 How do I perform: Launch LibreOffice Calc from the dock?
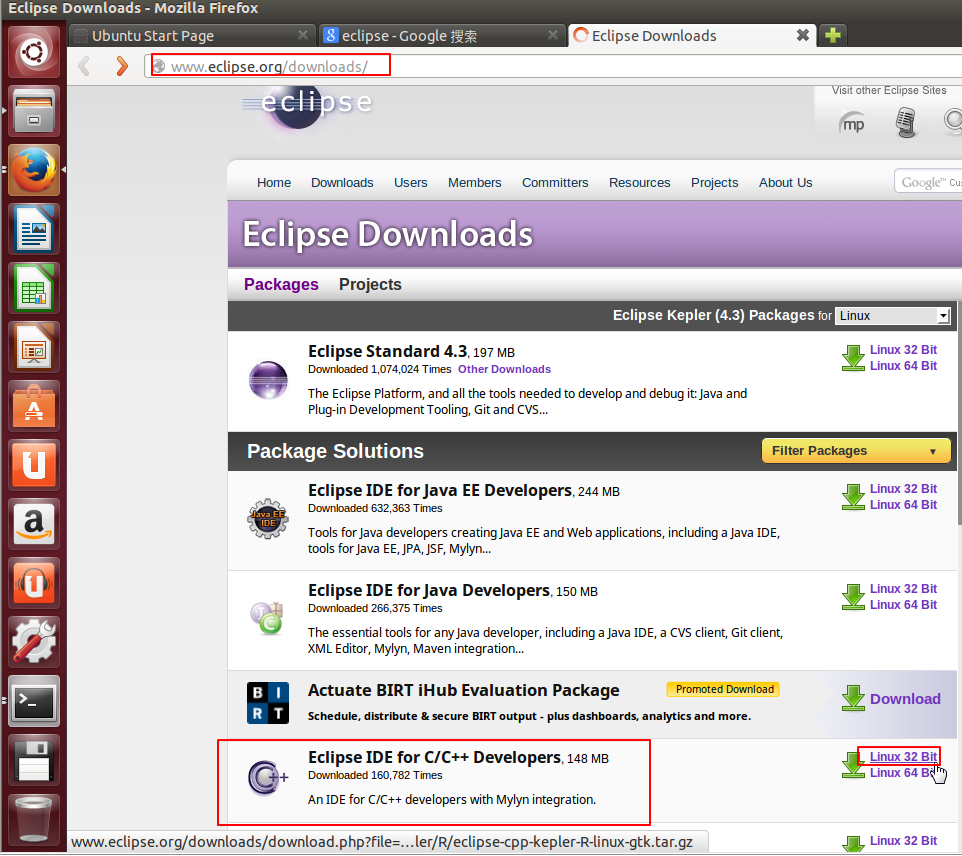34,288
